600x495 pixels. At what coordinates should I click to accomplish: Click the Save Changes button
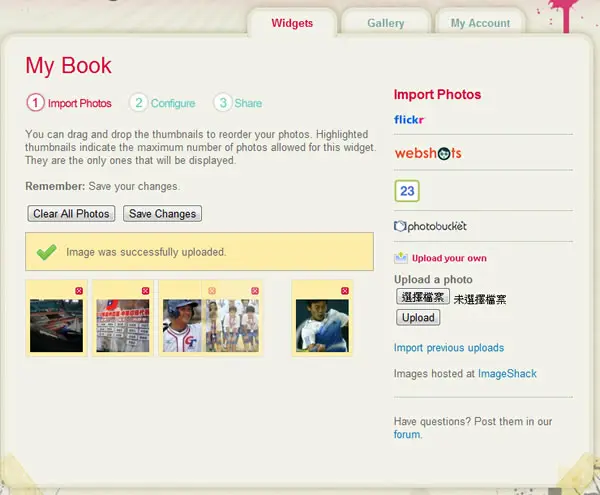(x=162, y=213)
